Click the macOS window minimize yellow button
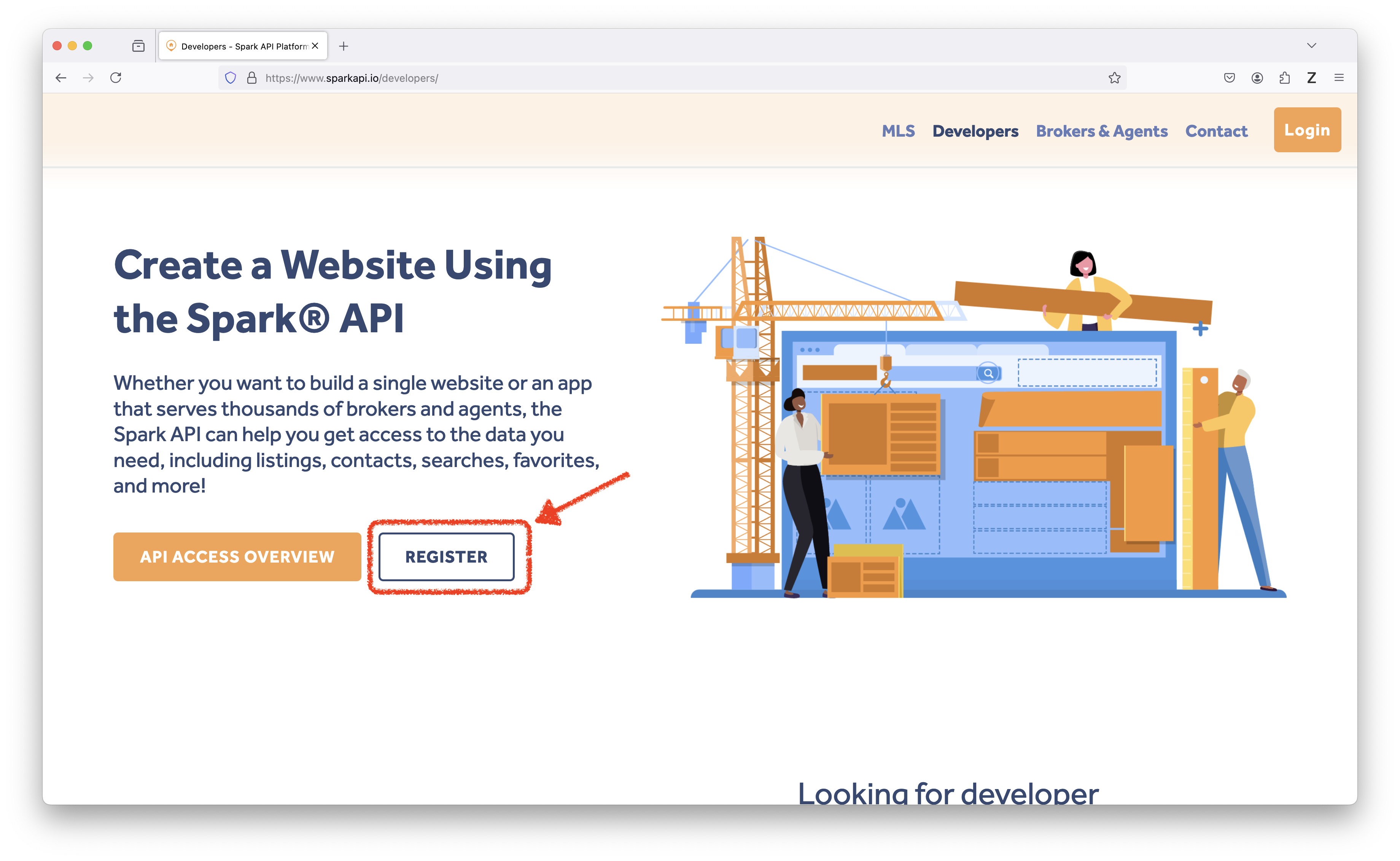Viewport: 1400px width, 861px height. (x=72, y=46)
